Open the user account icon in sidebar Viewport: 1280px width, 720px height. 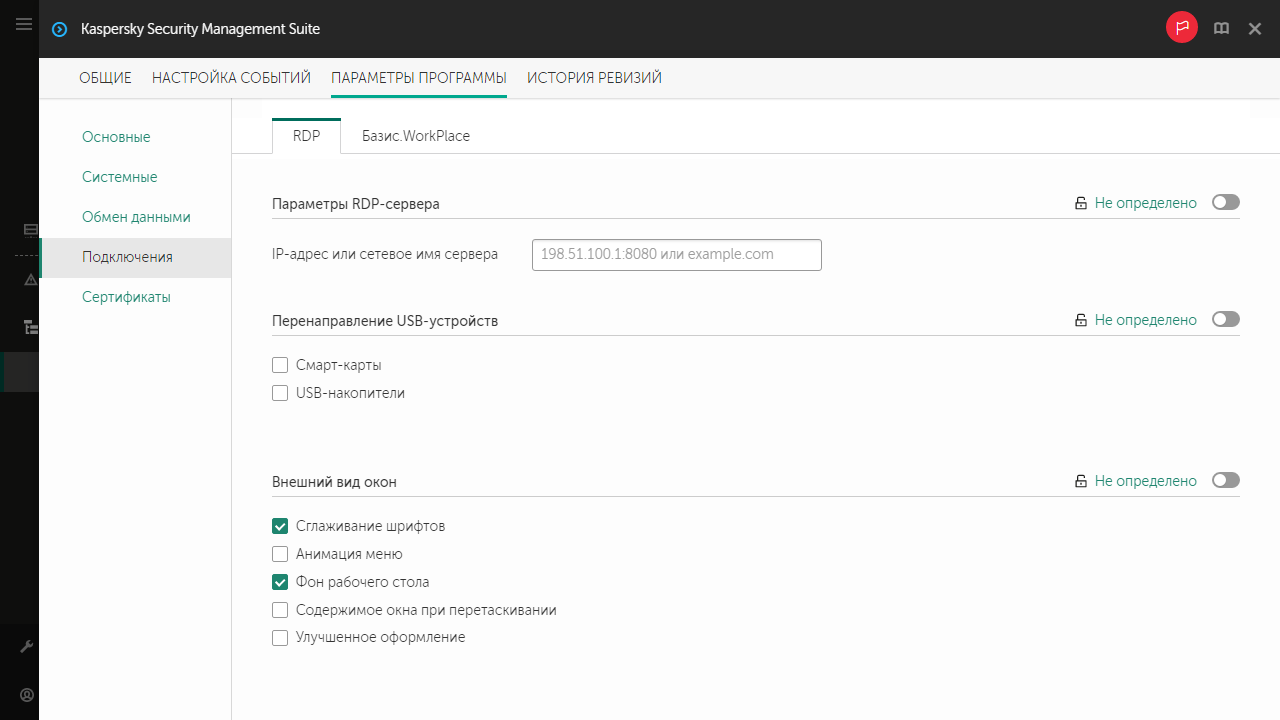[x=28, y=694]
